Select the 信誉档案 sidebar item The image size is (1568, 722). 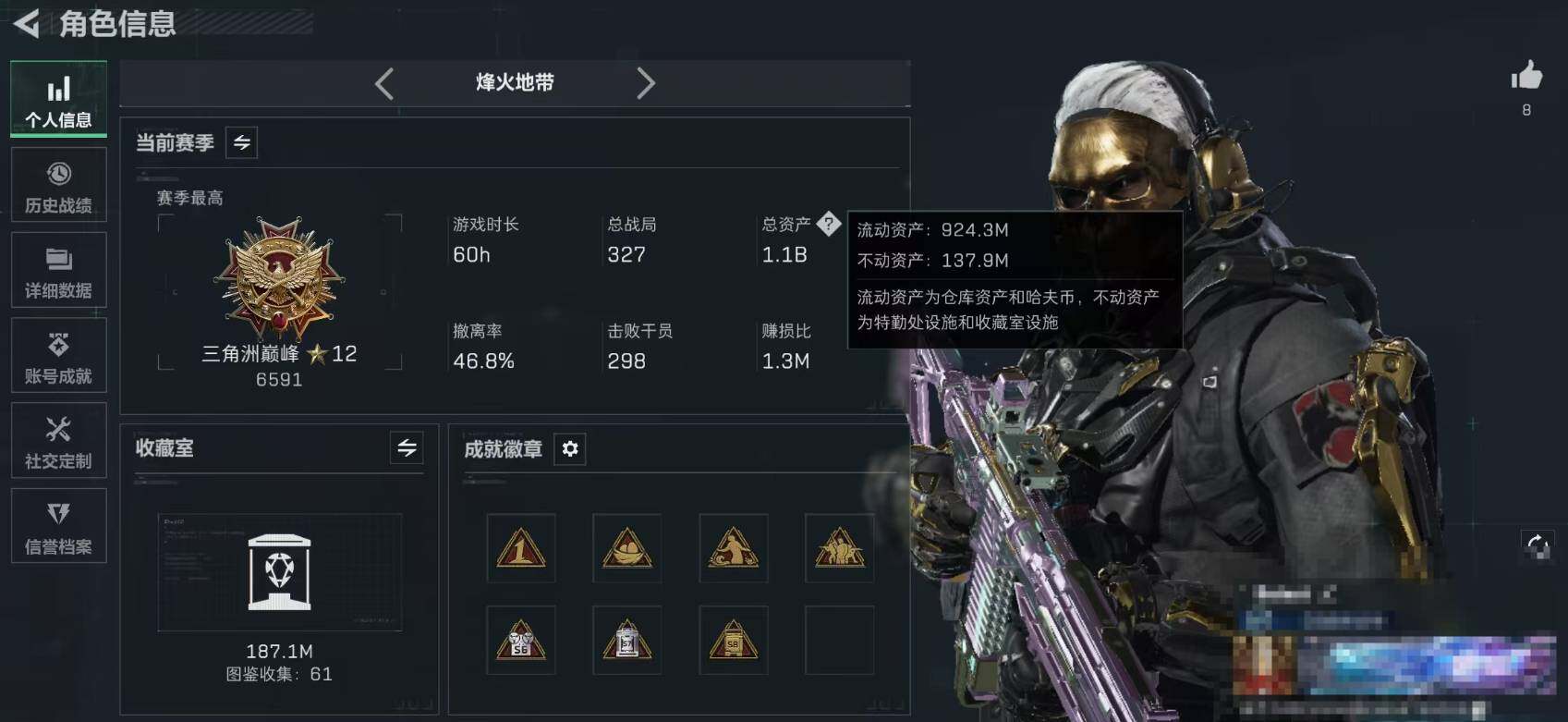(58, 527)
